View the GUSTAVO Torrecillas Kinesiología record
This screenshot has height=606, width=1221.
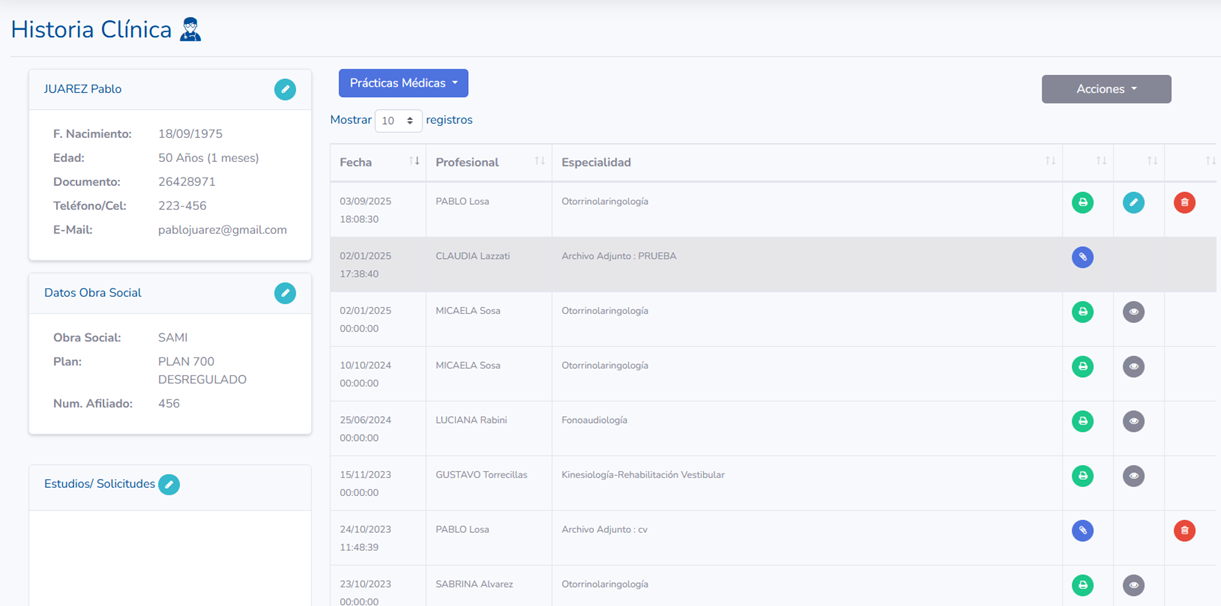[x=1133, y=476]
